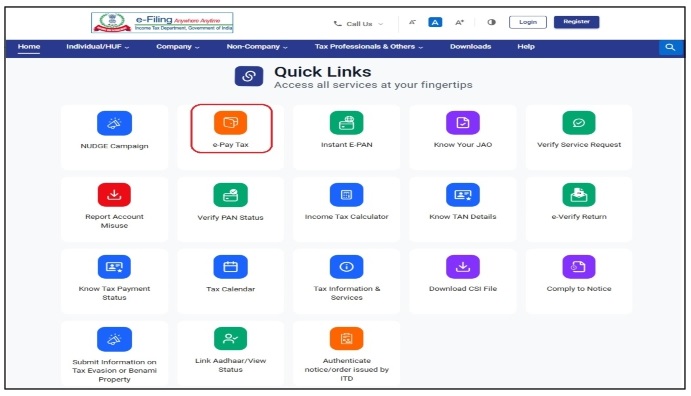Click the e-Verify Return label
The height and width of the screenshot is (396, 691).
pyautogui.click(x=579, y=217)
